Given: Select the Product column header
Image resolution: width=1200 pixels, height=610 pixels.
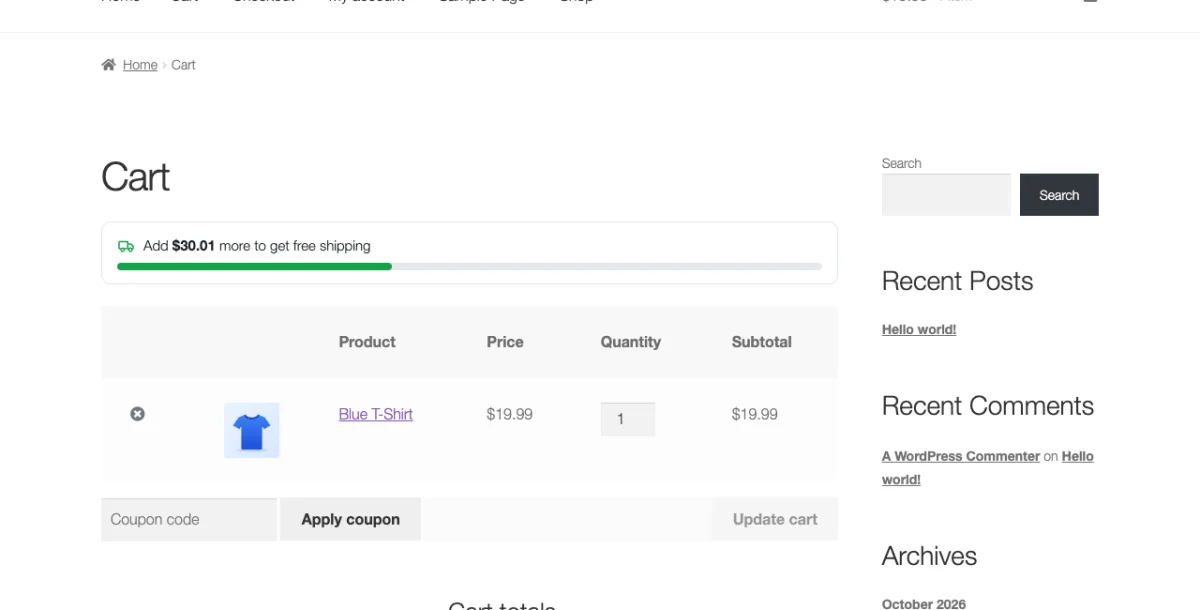Looking at the screenshot, I should pos(367,342).
